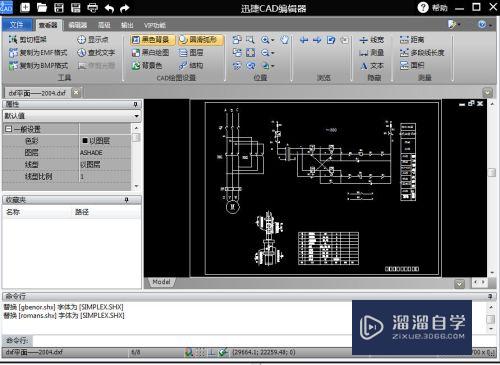Select the 剪切框架 clip frame tool

point(28,40)
